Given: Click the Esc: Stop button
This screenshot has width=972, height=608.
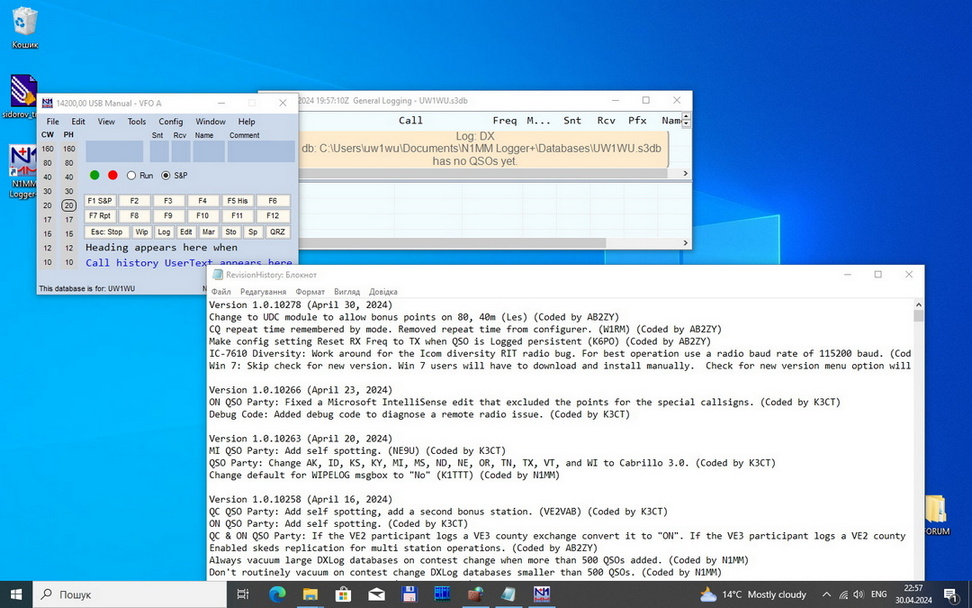Looking at the screenshot, I should tap(107, 232).
